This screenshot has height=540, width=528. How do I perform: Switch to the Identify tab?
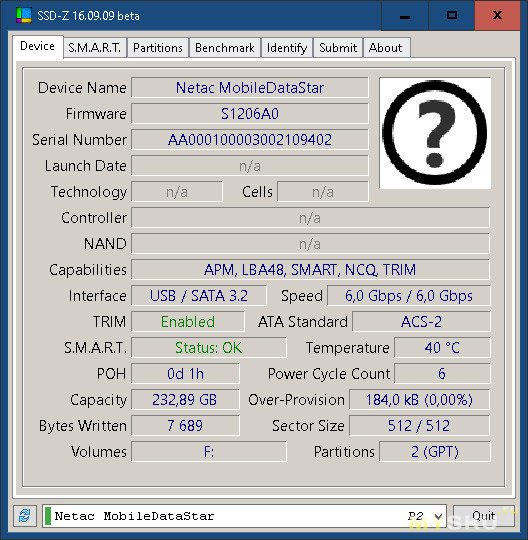click(287, 48)
